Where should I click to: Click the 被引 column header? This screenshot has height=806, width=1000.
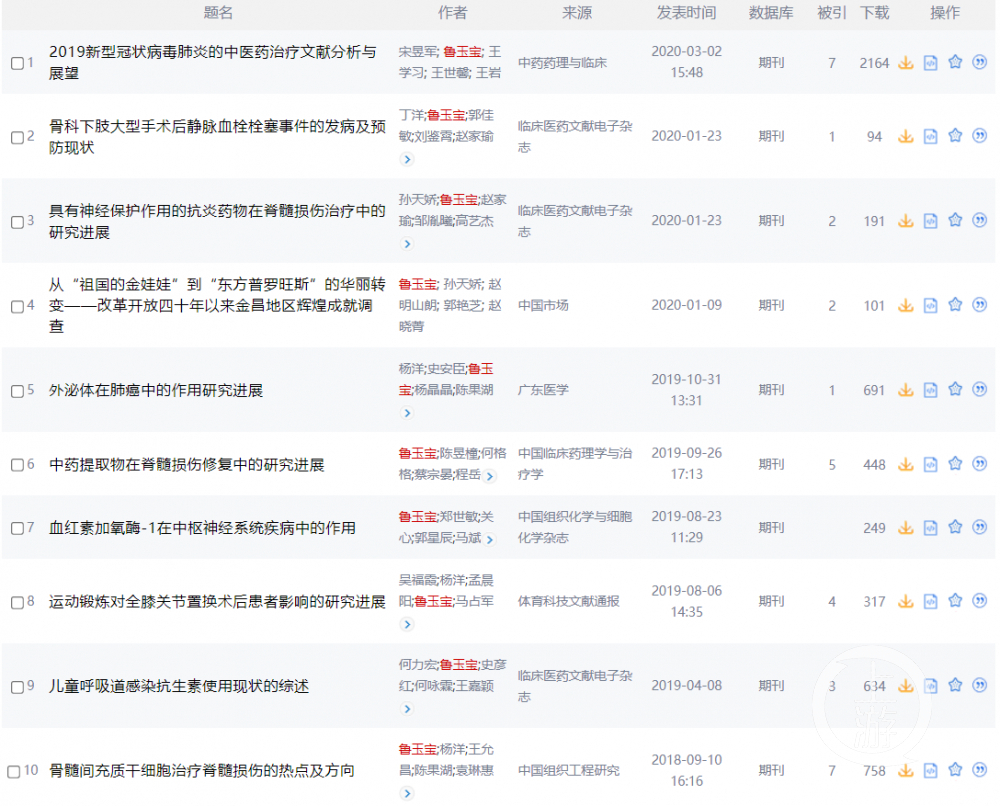coord(831,13)
